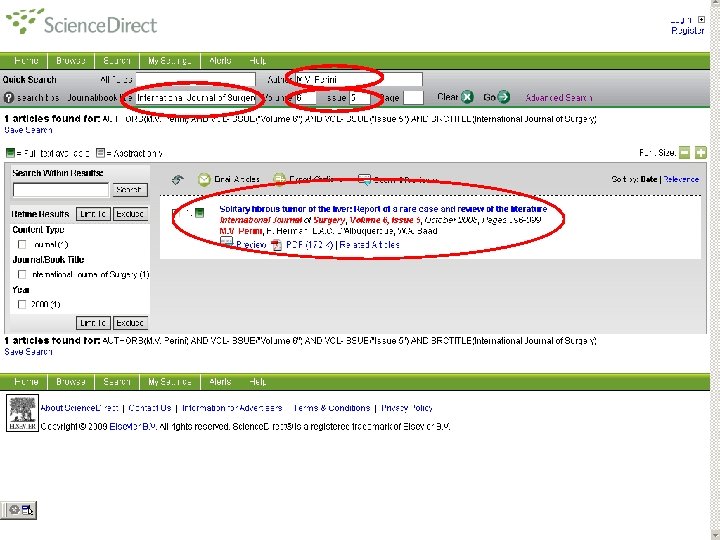Viewport: 720px width, 540px height.
Task: Open About ScienceDirect footer link
Action: pos(79,408)
